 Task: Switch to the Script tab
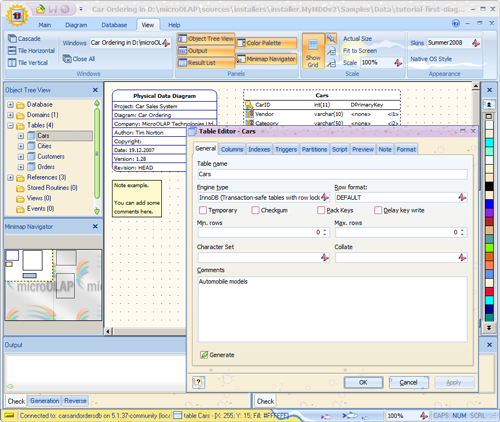(x=340, y=149)
